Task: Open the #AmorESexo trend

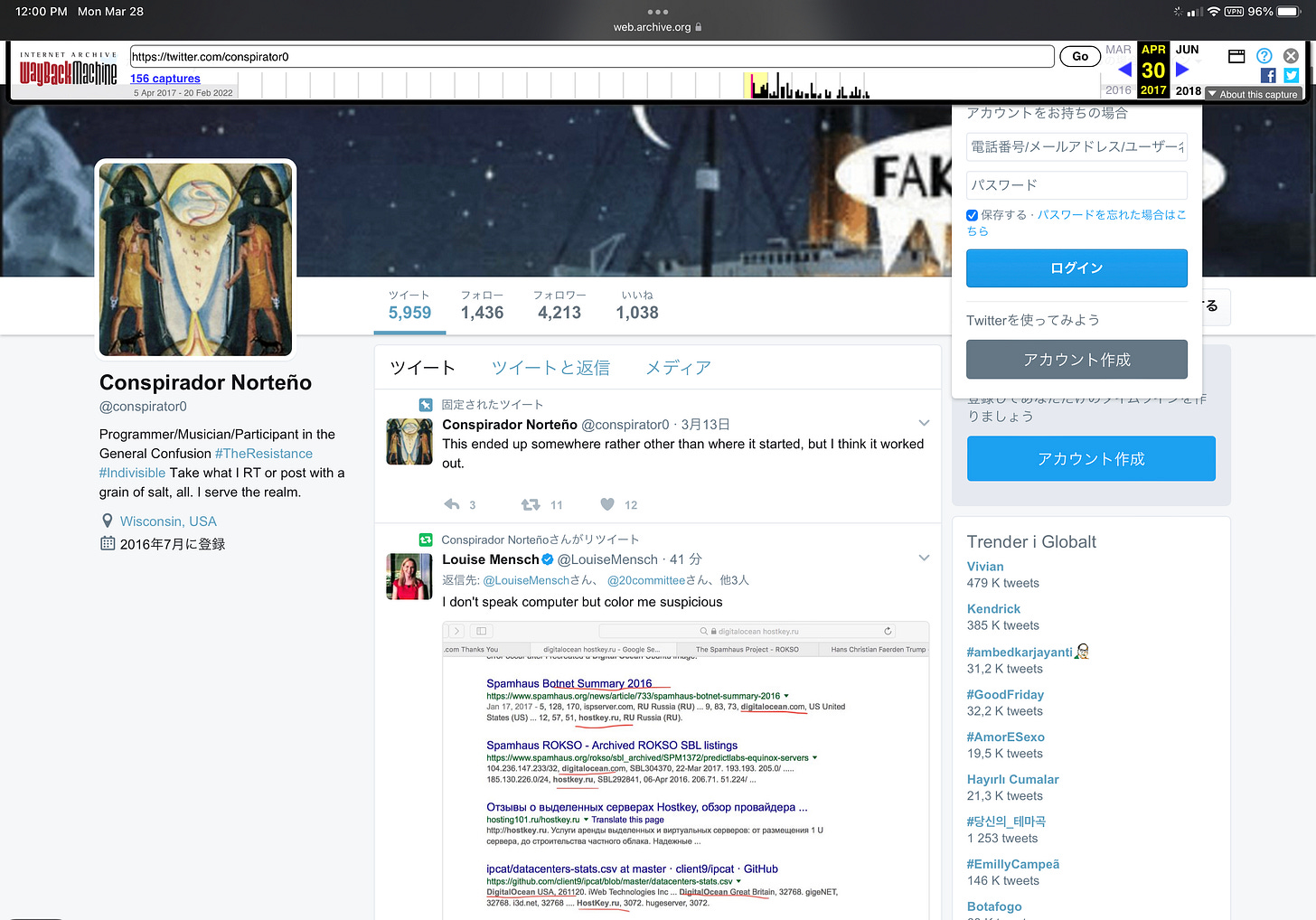Action: click(1006, 737)
